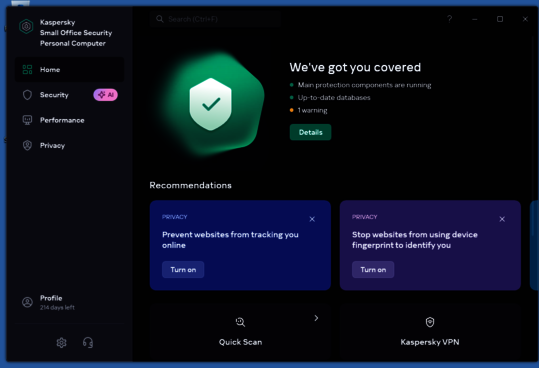Open the Kaspersky VPN tile
The height and width of the screenshot is (368, 539).
click(x=430, y=332)
